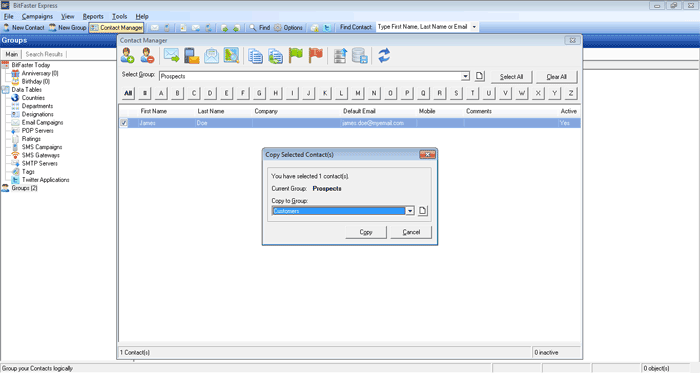Image resolution: width=700 pixels, height=373 pixels.
Task: Click the move contacts icon beside the green flag
Action: tap(275, 56)
